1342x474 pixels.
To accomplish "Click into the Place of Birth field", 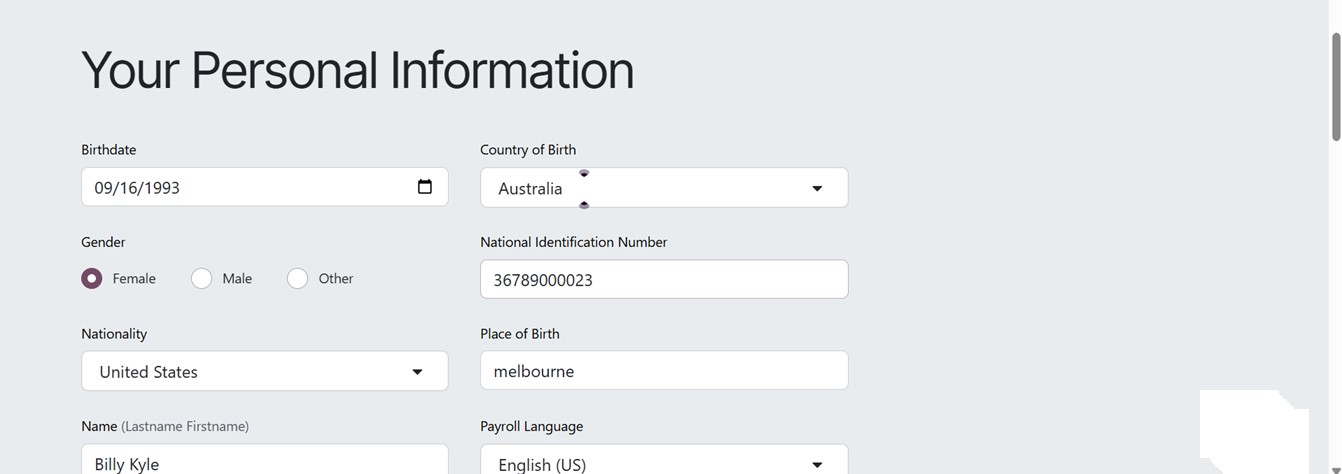I will 664,371.
